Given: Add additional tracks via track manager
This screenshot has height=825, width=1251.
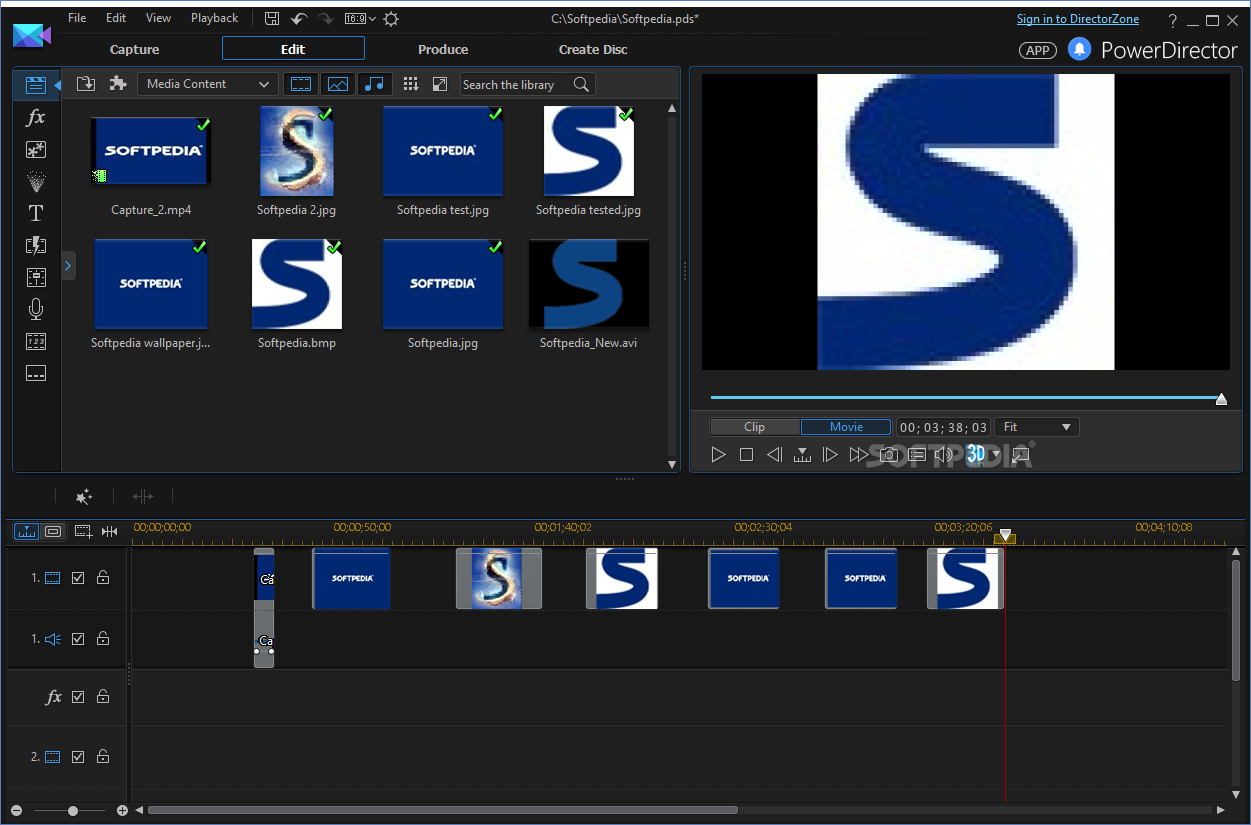Looking at the screenshot, I should pos(83,531).
